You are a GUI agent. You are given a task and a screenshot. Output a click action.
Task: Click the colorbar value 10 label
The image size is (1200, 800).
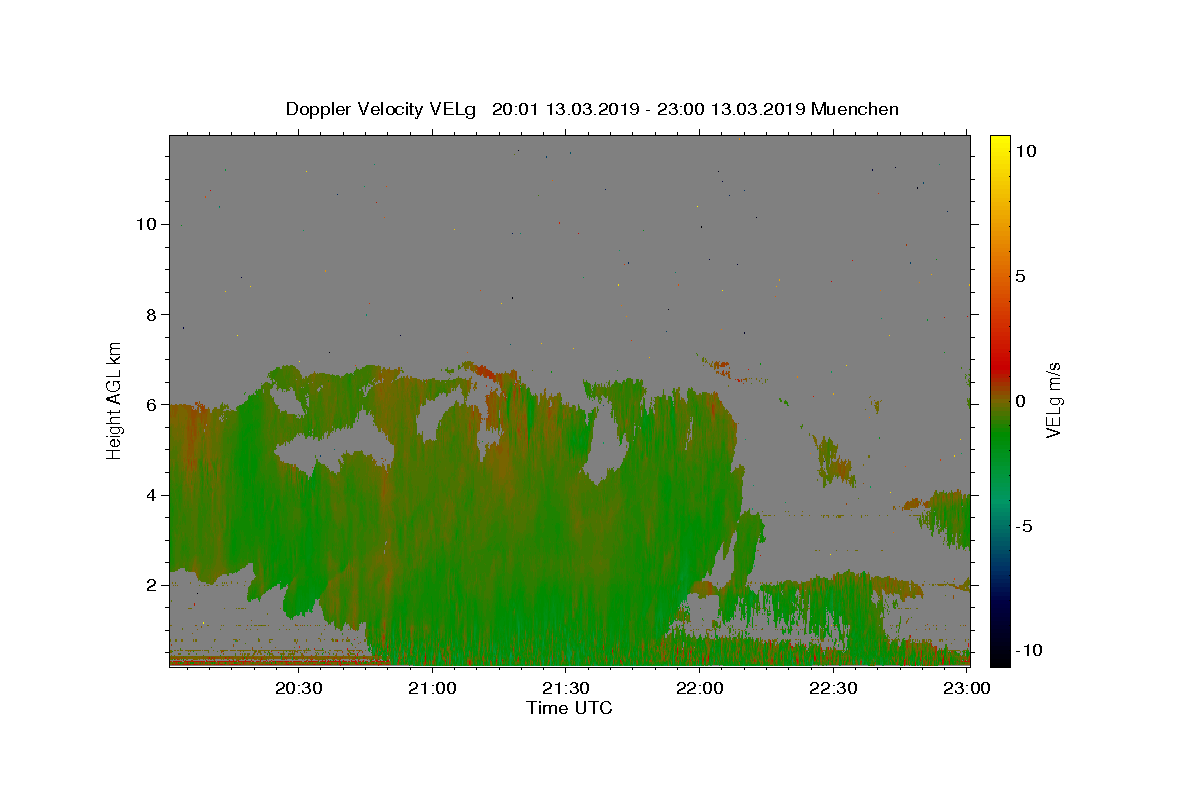(x=1025, y=151)
